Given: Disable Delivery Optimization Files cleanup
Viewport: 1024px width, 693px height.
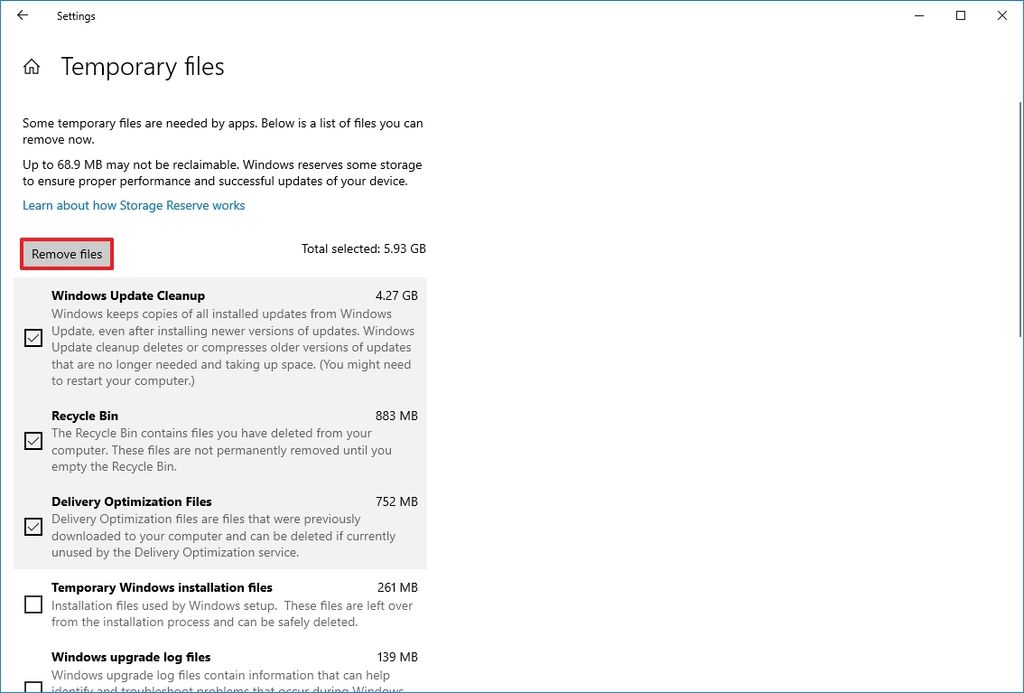Looking at the screenshot, I should (x=32, y=527).
